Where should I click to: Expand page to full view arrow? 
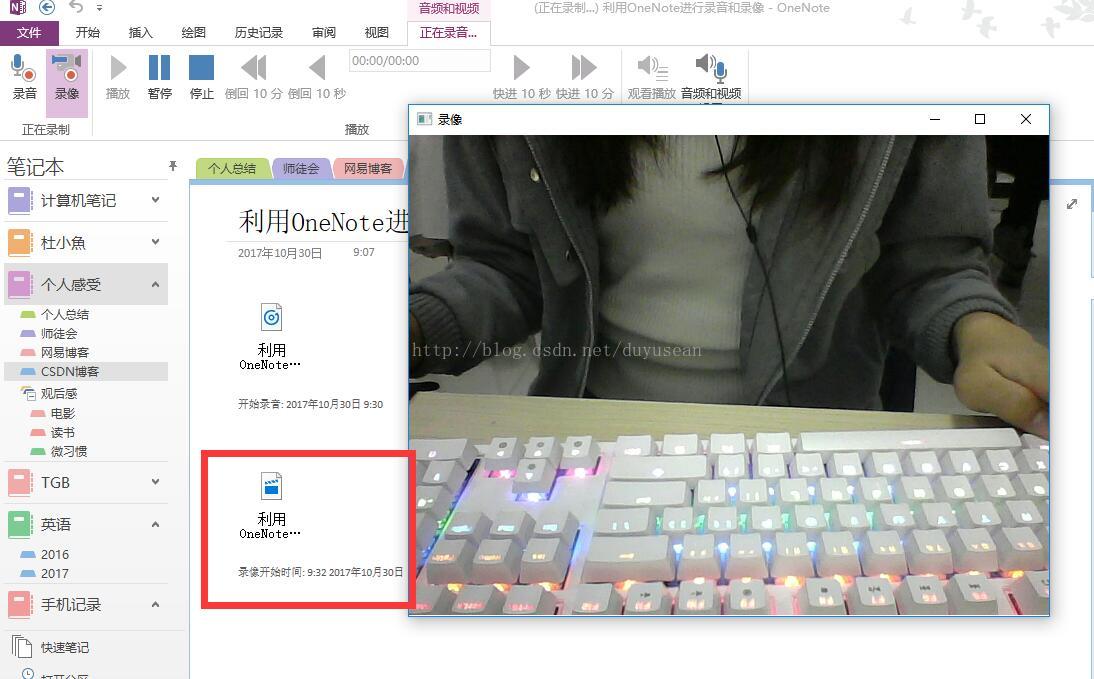(1072, 204)
